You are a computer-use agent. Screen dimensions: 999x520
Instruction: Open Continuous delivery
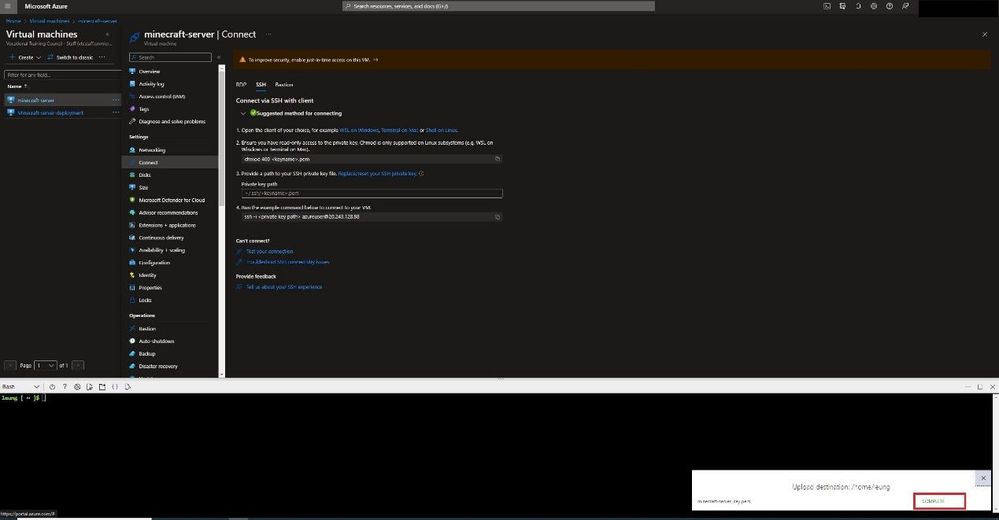[x=161, y=238]
